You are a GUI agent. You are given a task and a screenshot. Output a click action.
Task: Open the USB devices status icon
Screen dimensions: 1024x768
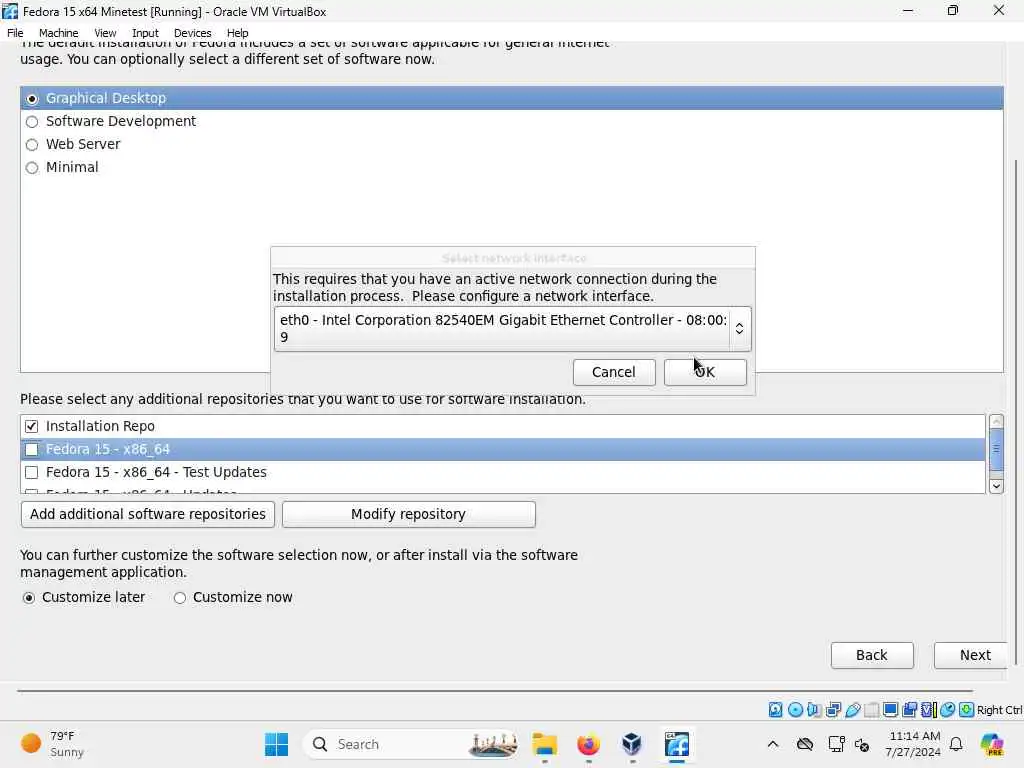(852, 710)
